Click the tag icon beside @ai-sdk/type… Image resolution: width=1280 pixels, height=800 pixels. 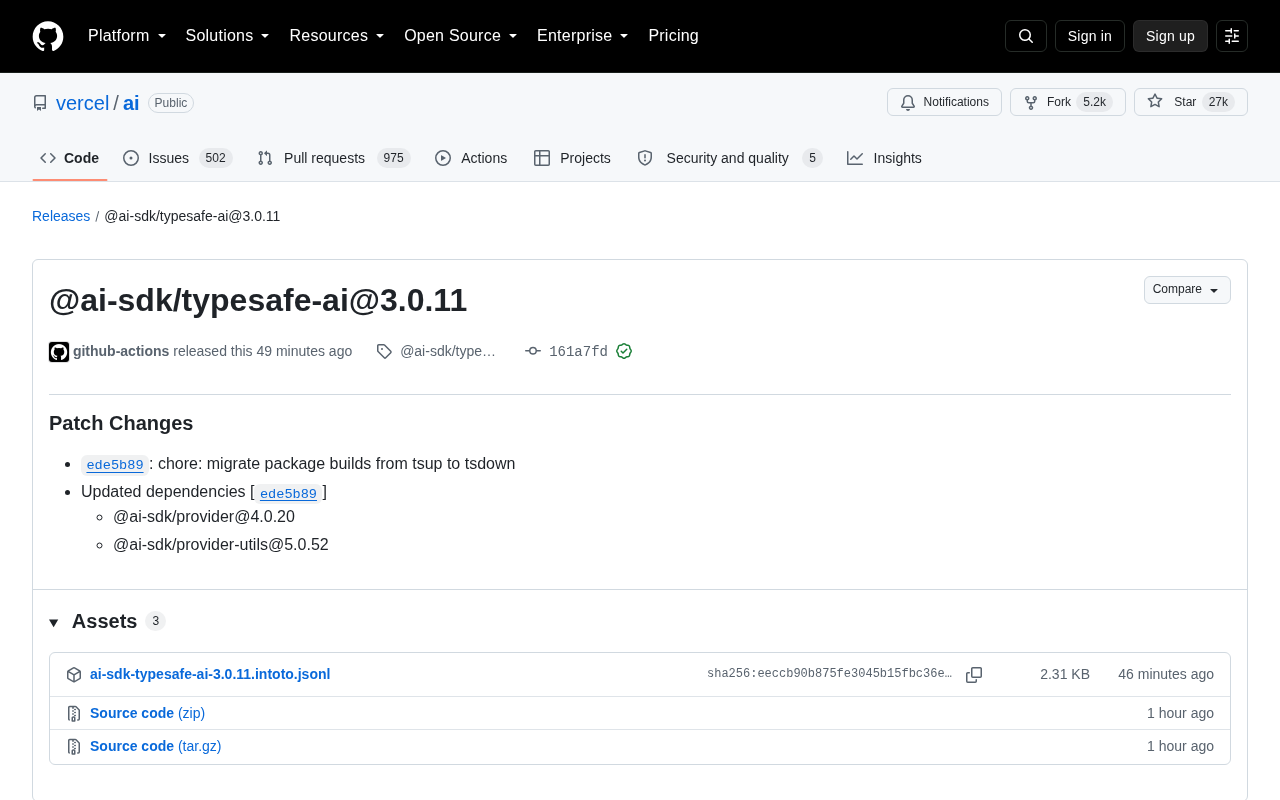click(384, 351)
